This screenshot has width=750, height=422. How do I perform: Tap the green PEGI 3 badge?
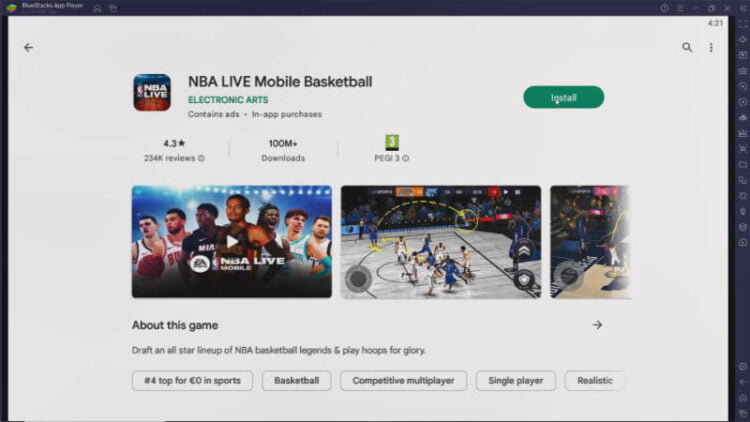[x=392, y=142]
